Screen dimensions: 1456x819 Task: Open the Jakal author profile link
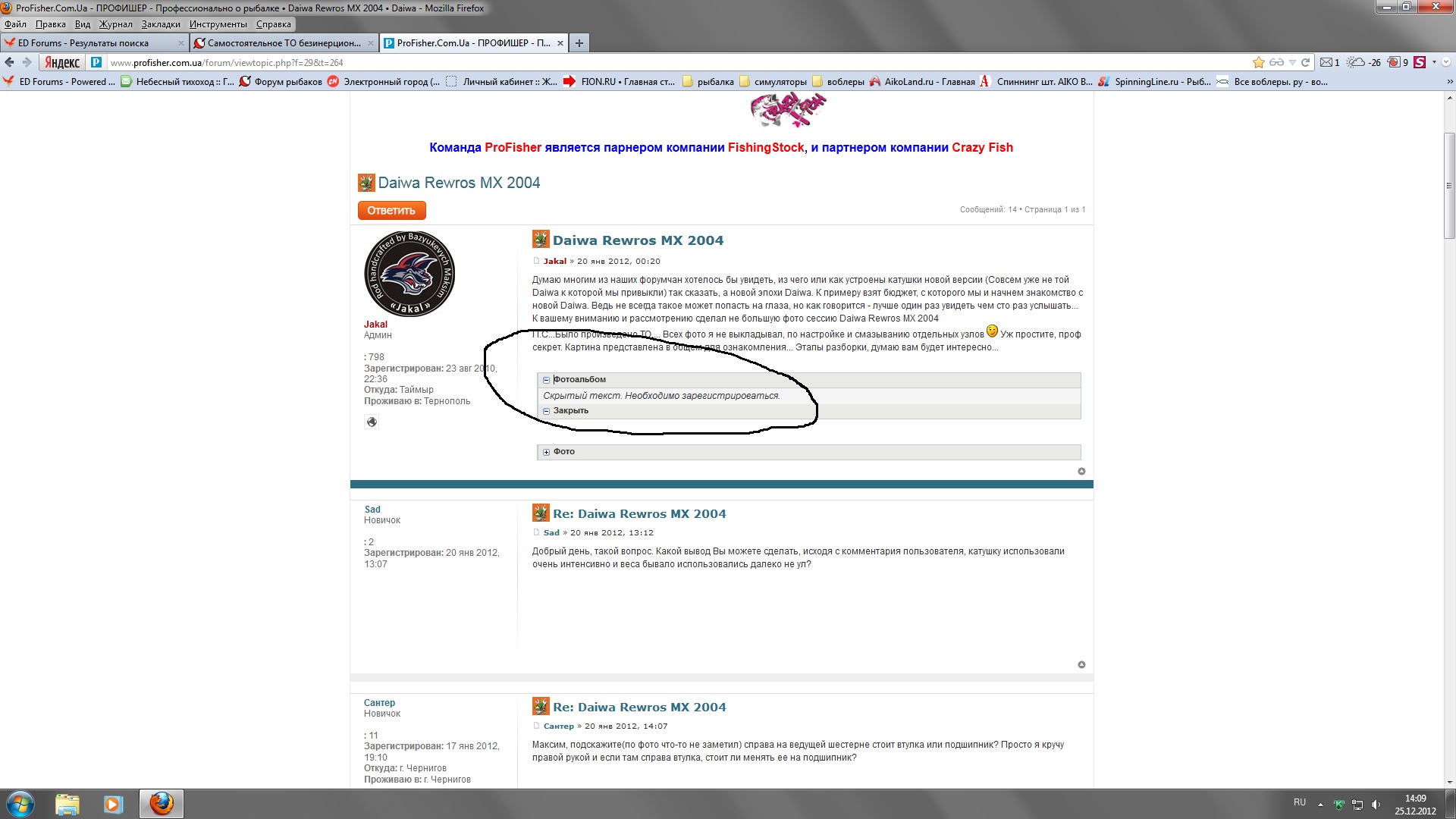click(x=554, y=261)
